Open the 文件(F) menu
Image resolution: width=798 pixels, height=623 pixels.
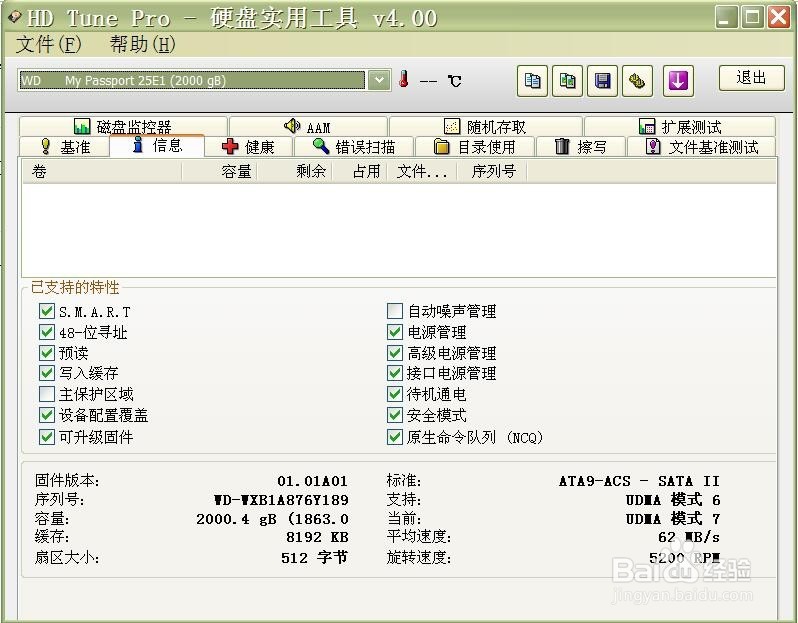pos(48,44)
